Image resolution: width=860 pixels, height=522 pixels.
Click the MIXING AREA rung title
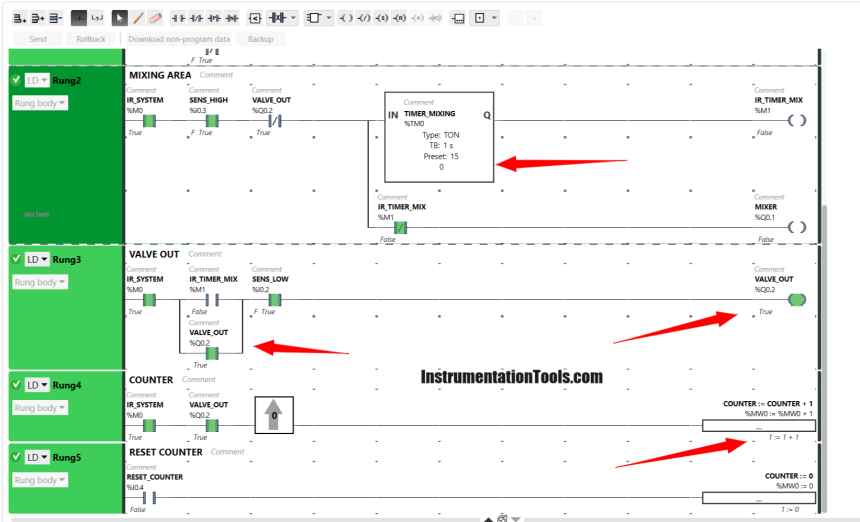point(160,75)
